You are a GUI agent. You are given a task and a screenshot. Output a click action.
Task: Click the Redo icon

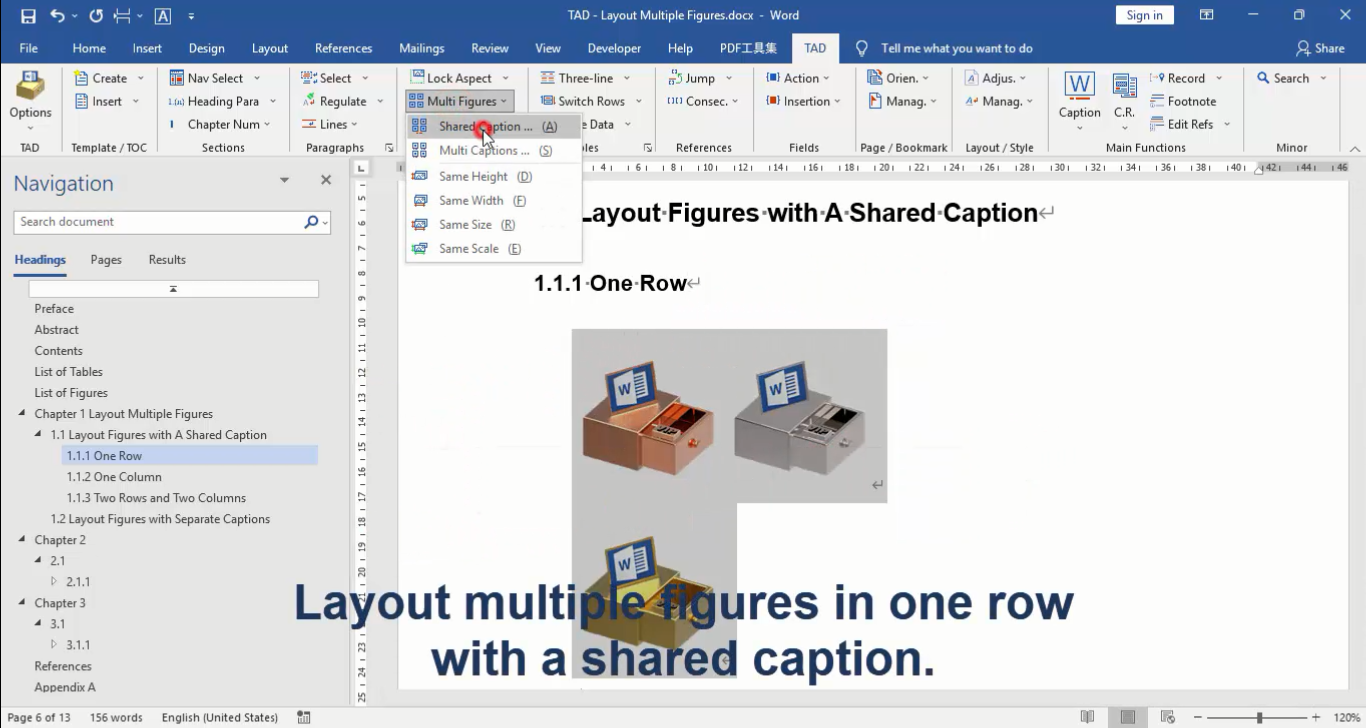click(96, 16)
